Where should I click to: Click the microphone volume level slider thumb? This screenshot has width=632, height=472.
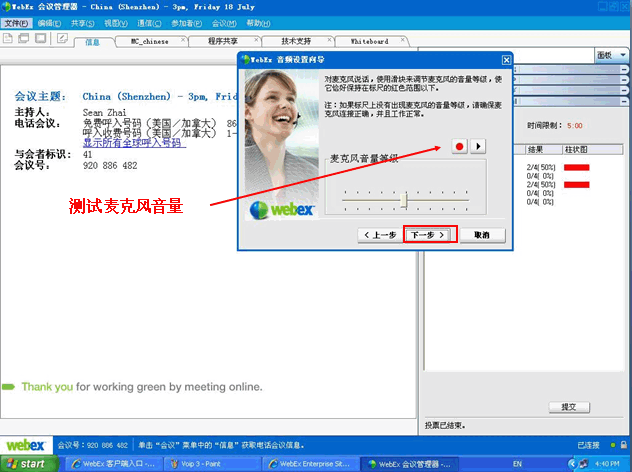click(404, 200)
